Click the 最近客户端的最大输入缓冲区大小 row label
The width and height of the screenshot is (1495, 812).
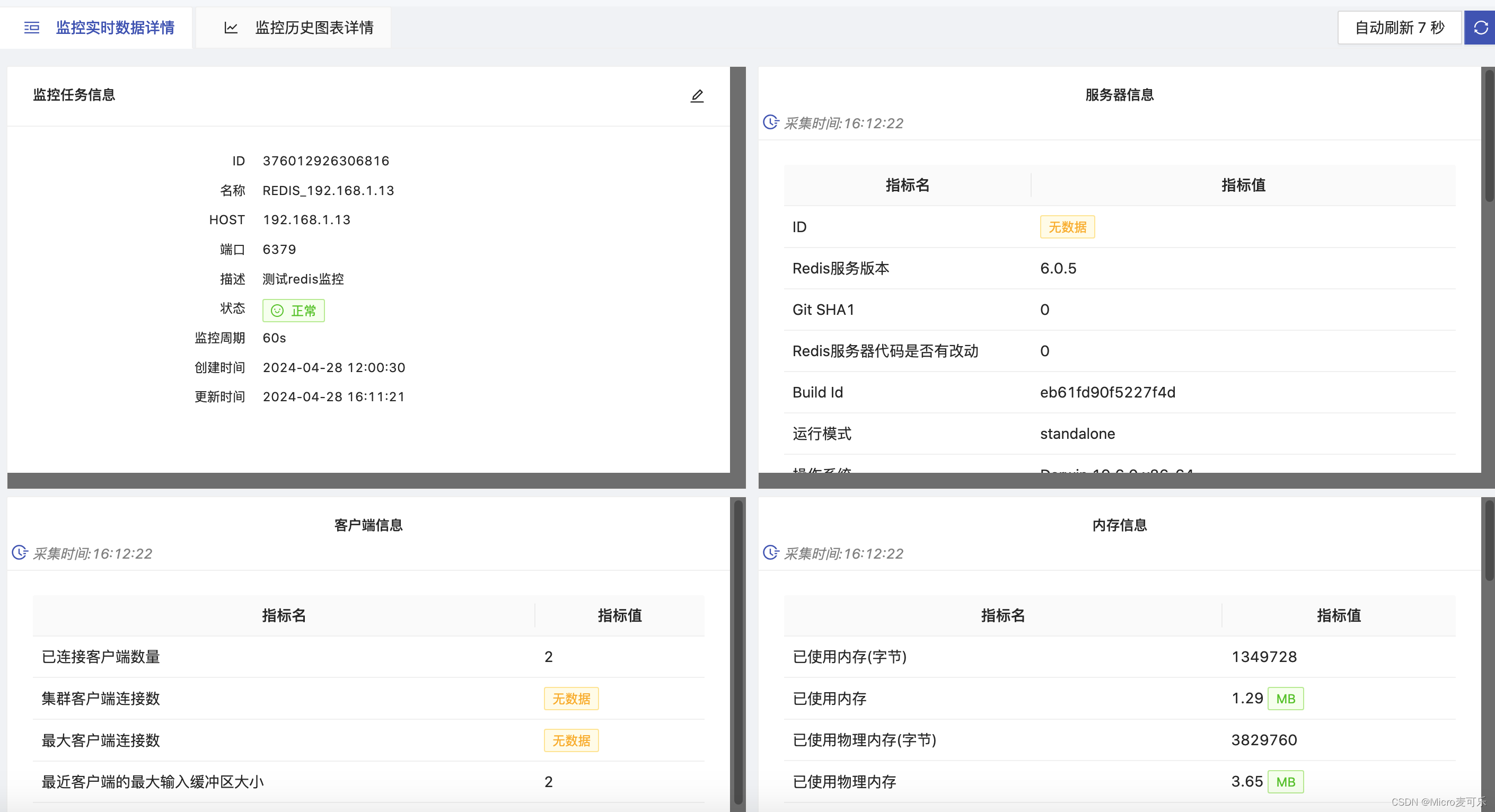(x=153, y=782)
